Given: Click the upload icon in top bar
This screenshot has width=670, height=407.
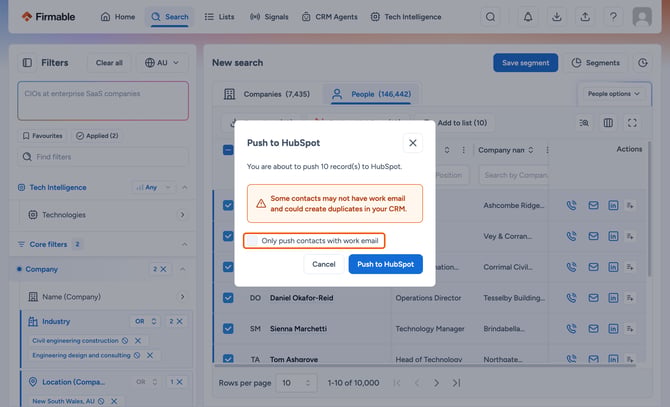Looking at the screenshot, I should 585,17.
